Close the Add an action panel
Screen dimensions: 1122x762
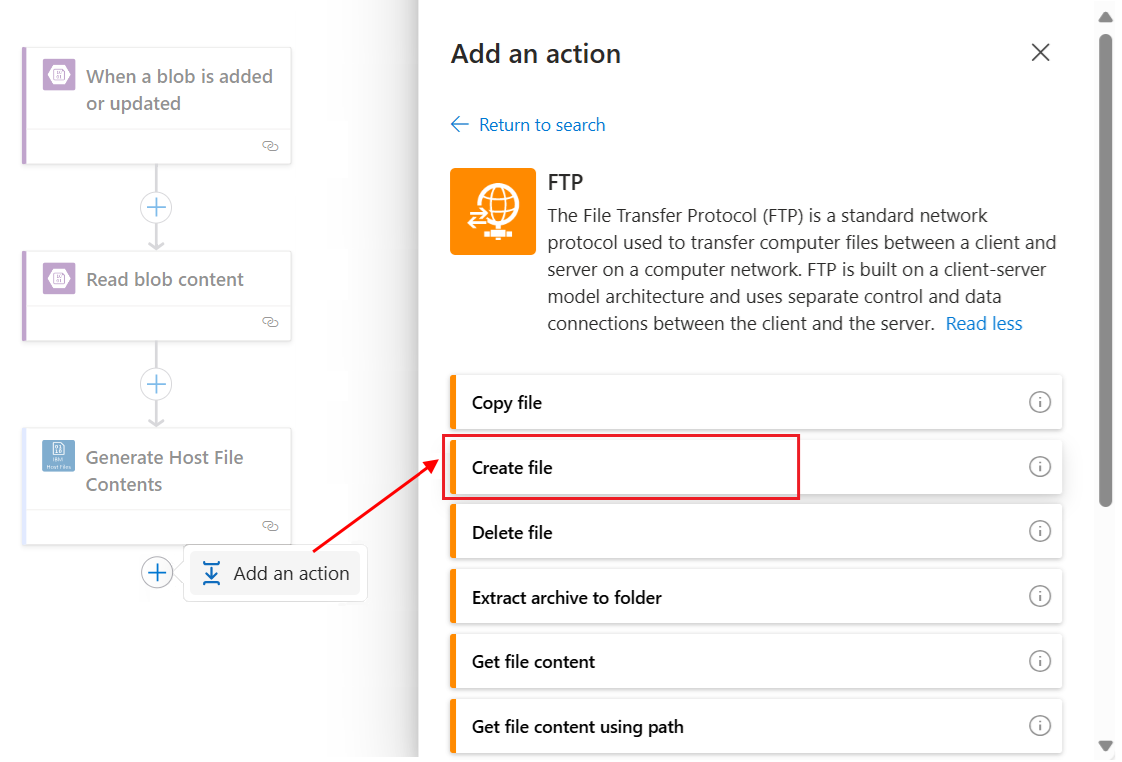[1040, 53]
